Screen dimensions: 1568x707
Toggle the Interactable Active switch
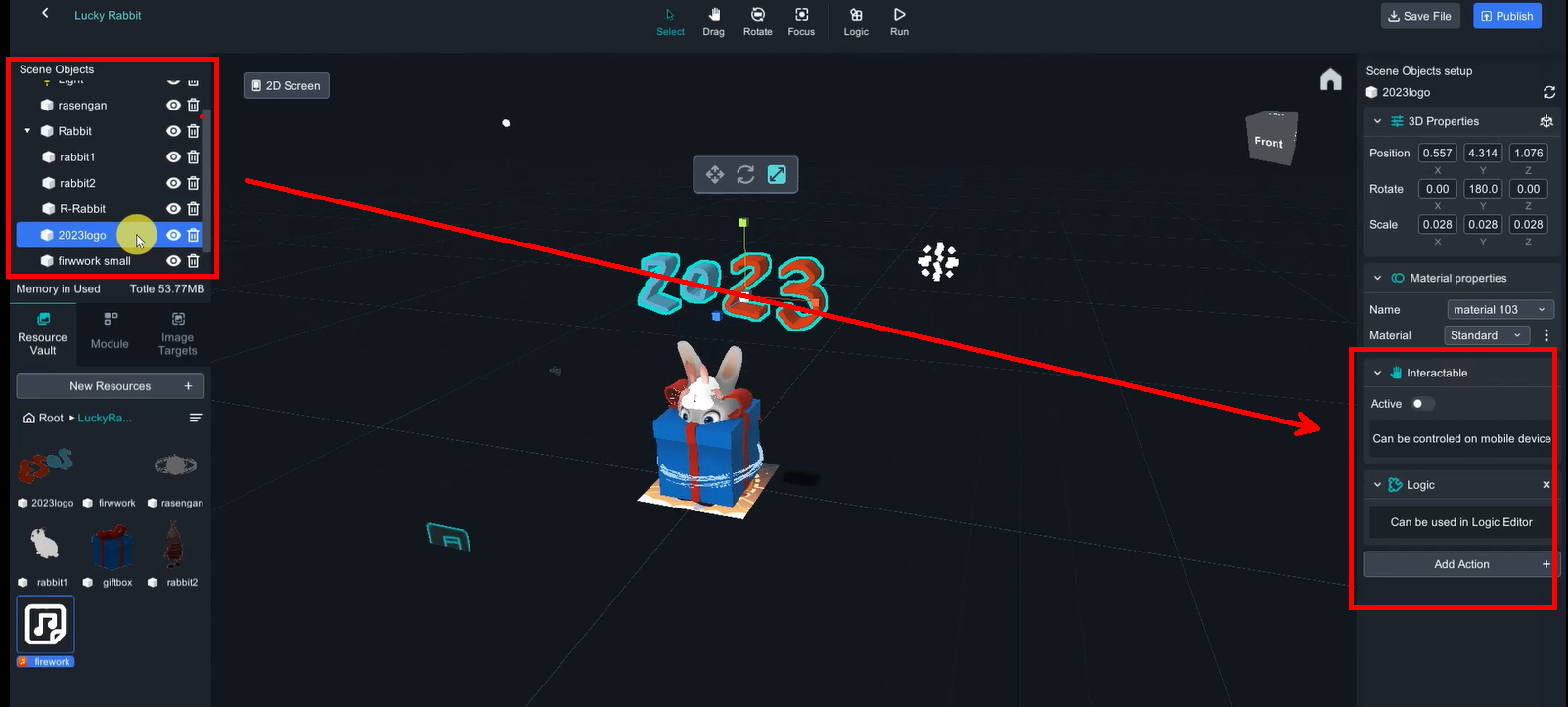[1422, 404]
